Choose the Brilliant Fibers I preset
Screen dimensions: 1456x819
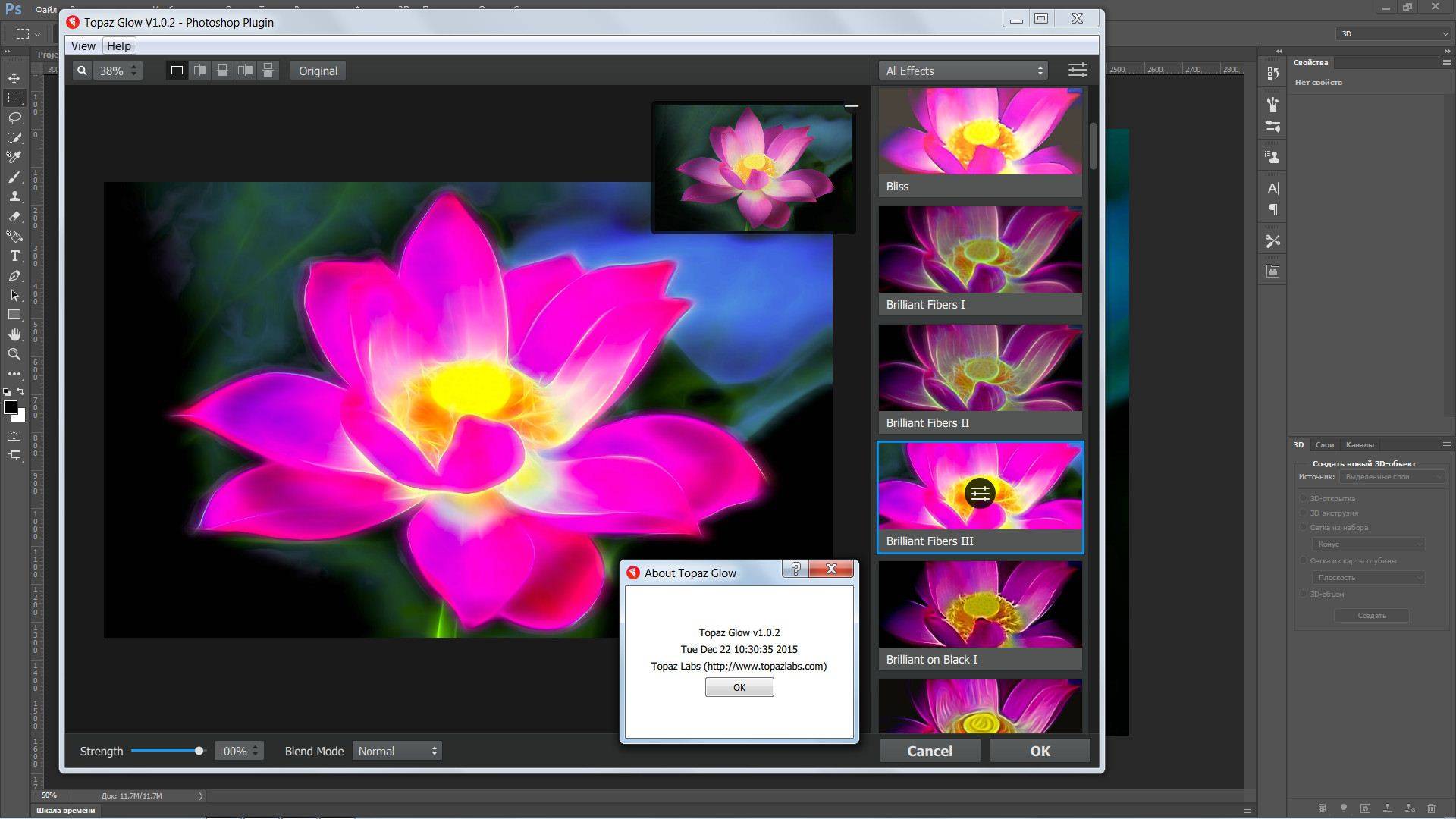pyautogui.click(x=980, y=260)
